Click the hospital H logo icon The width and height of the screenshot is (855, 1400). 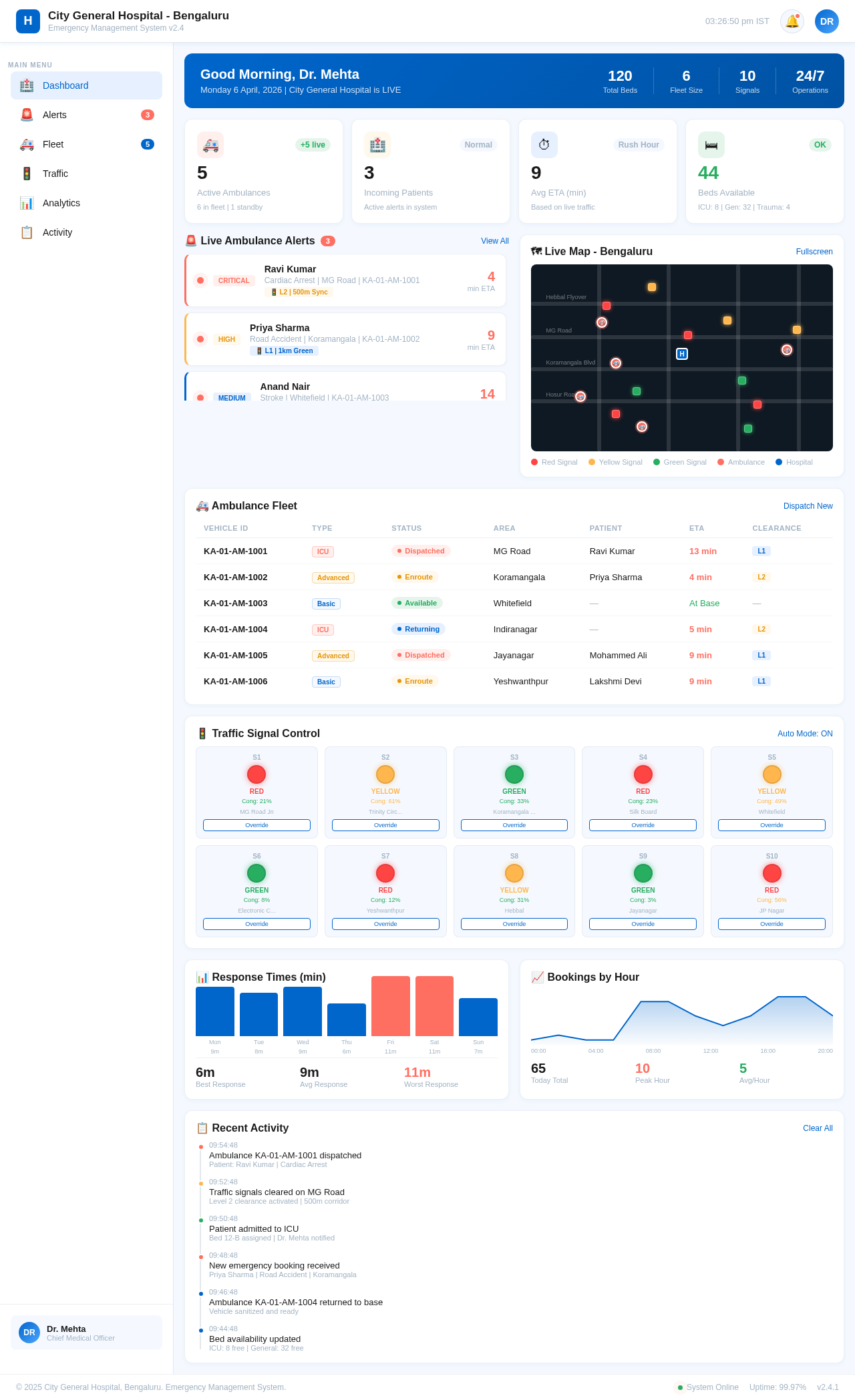(x=28, y=21)
